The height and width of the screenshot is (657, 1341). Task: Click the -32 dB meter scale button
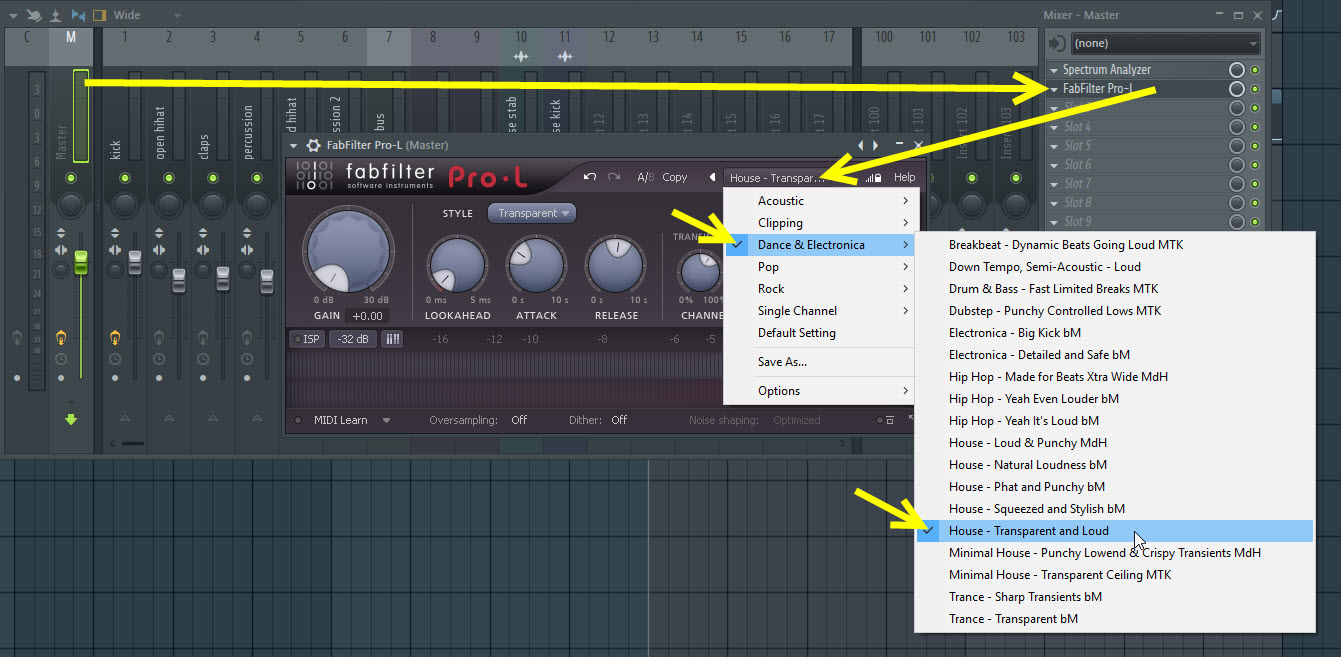pyautogui.click(x=353, y=339)
